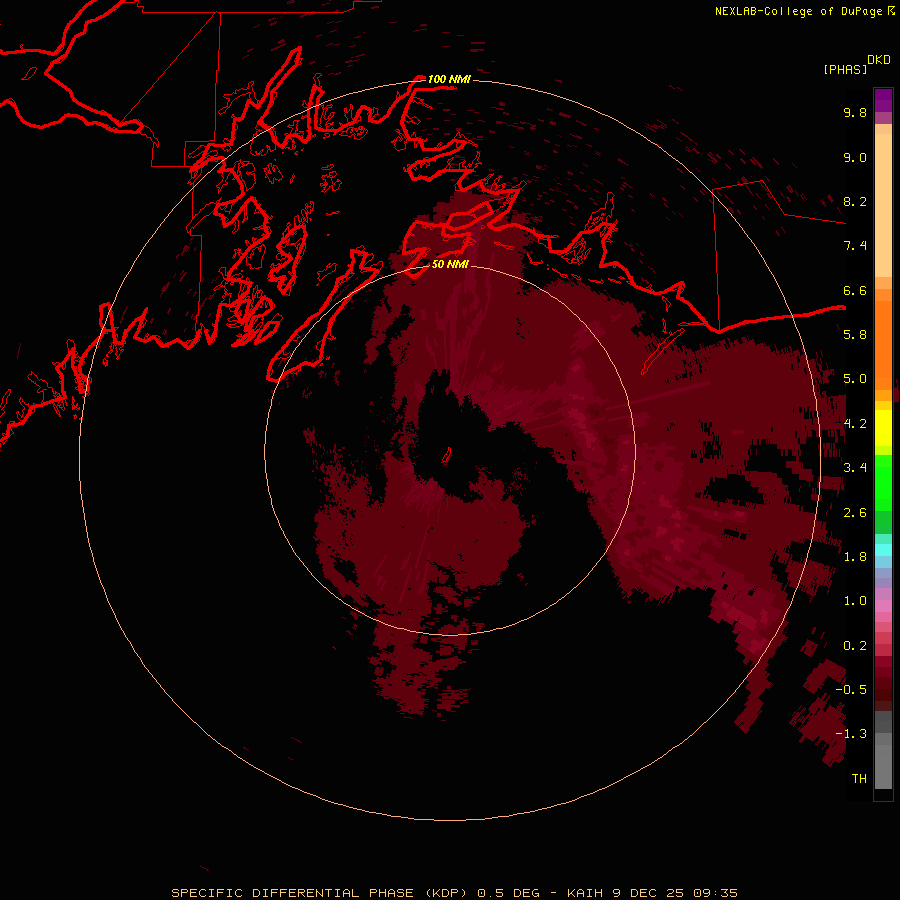Image resolution: width=900 pixels, height=900 pixels.
Task: Click the orange segment of color bar
Action: click(883, 344)
